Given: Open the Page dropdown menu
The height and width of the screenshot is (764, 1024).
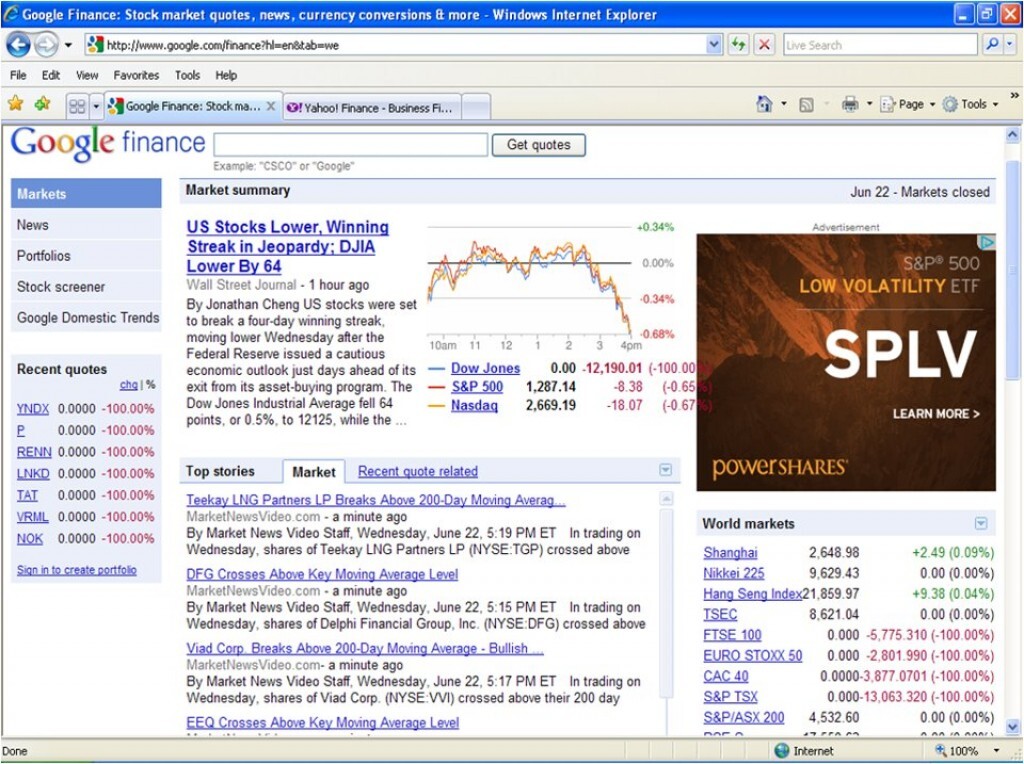Looking at the screenshot, I should pos(909,104).
